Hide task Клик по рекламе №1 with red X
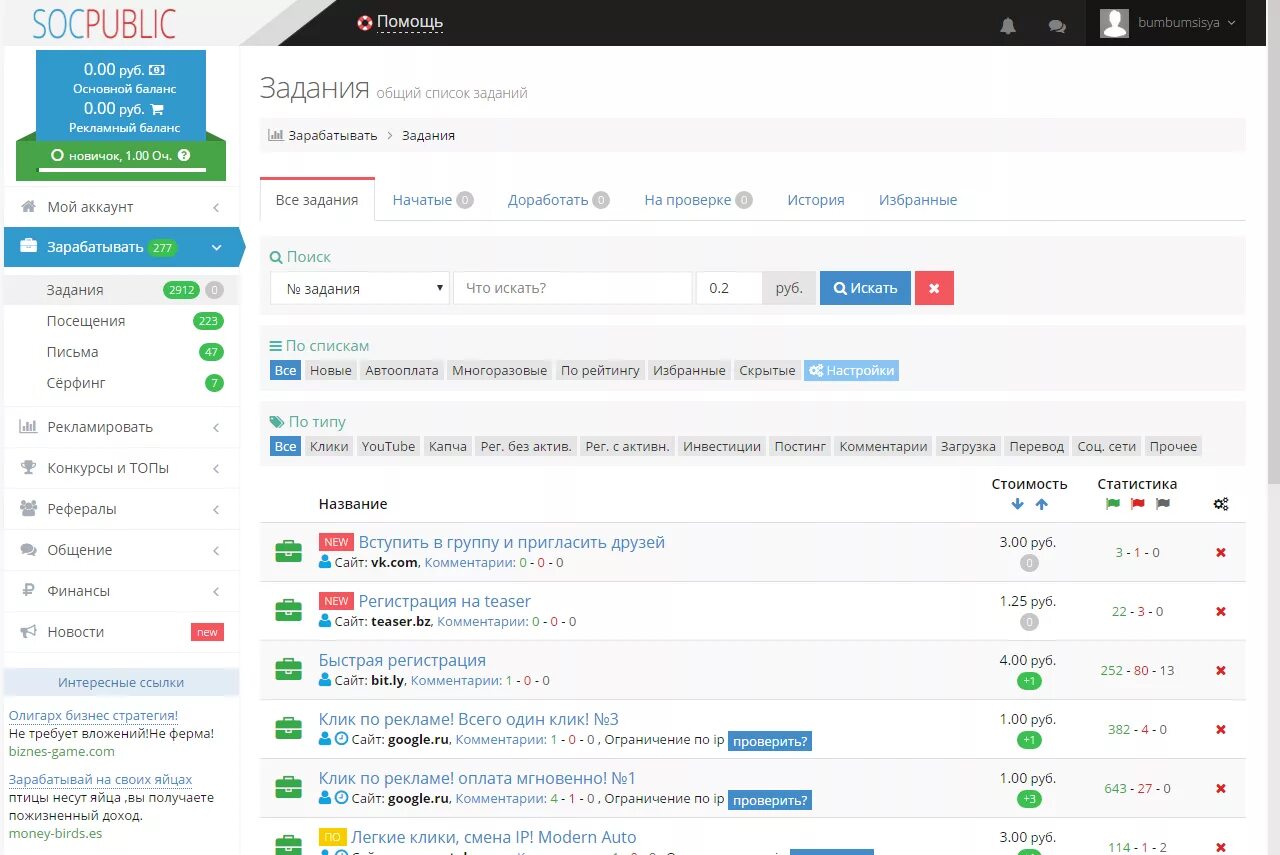The height and width of the screenshot is (855, 1280). point(1221,788)
